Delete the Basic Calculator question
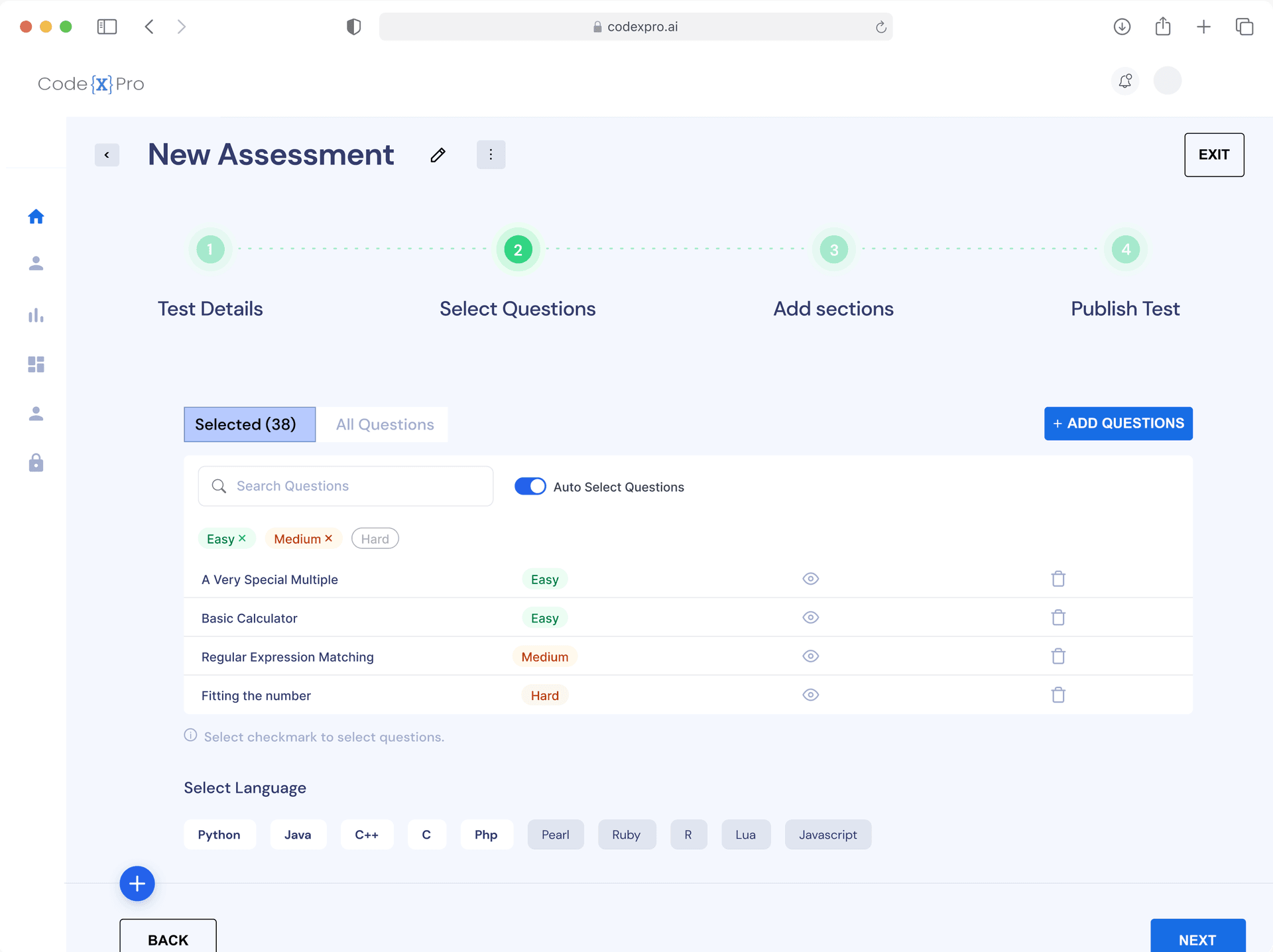 pos(1058,617)
